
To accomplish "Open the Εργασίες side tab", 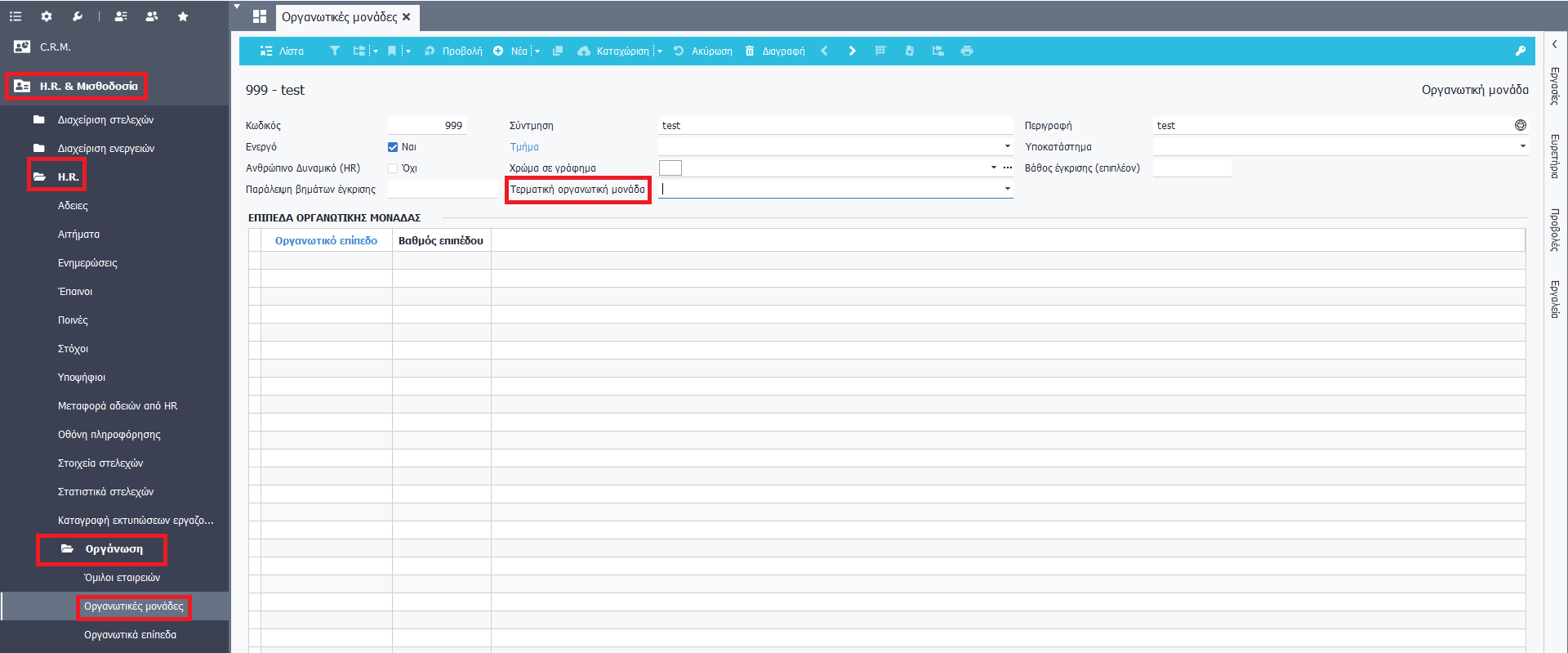I will pos(1555,86).
